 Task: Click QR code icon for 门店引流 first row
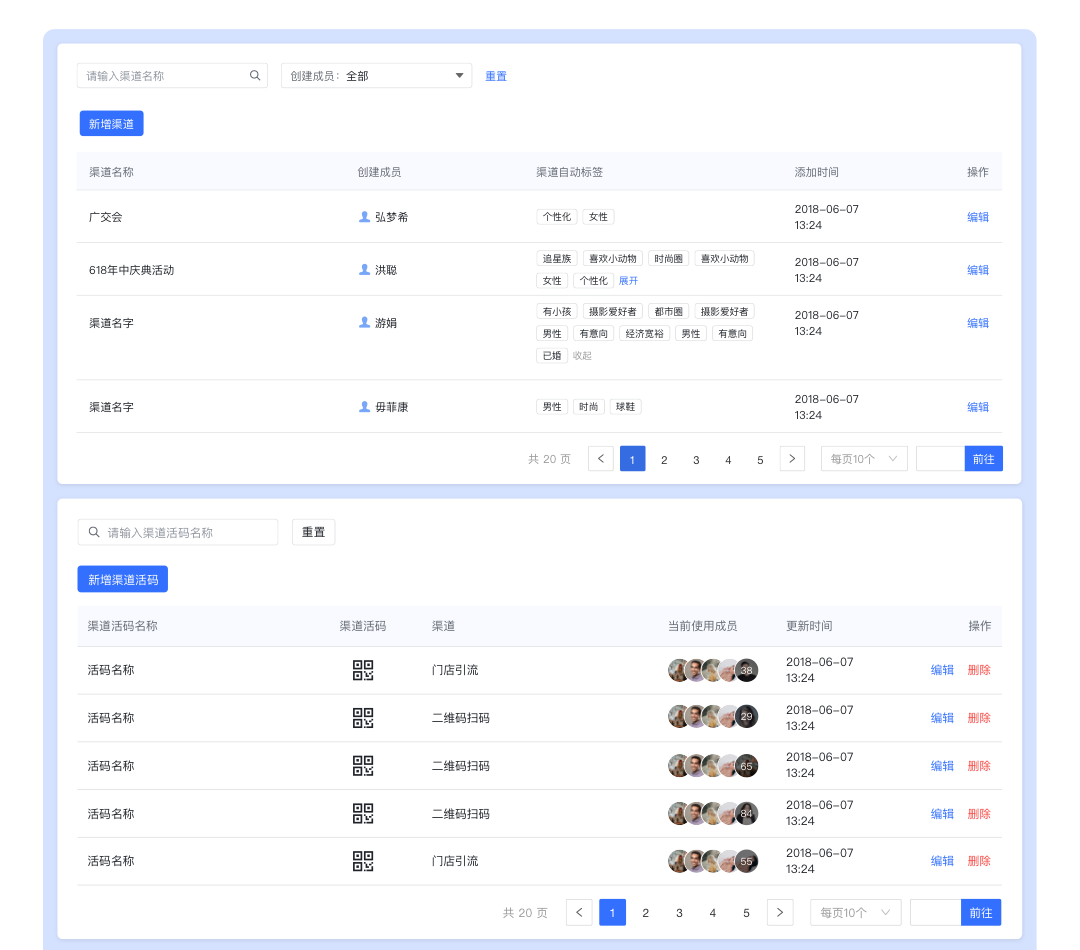[x=363, y=670]
